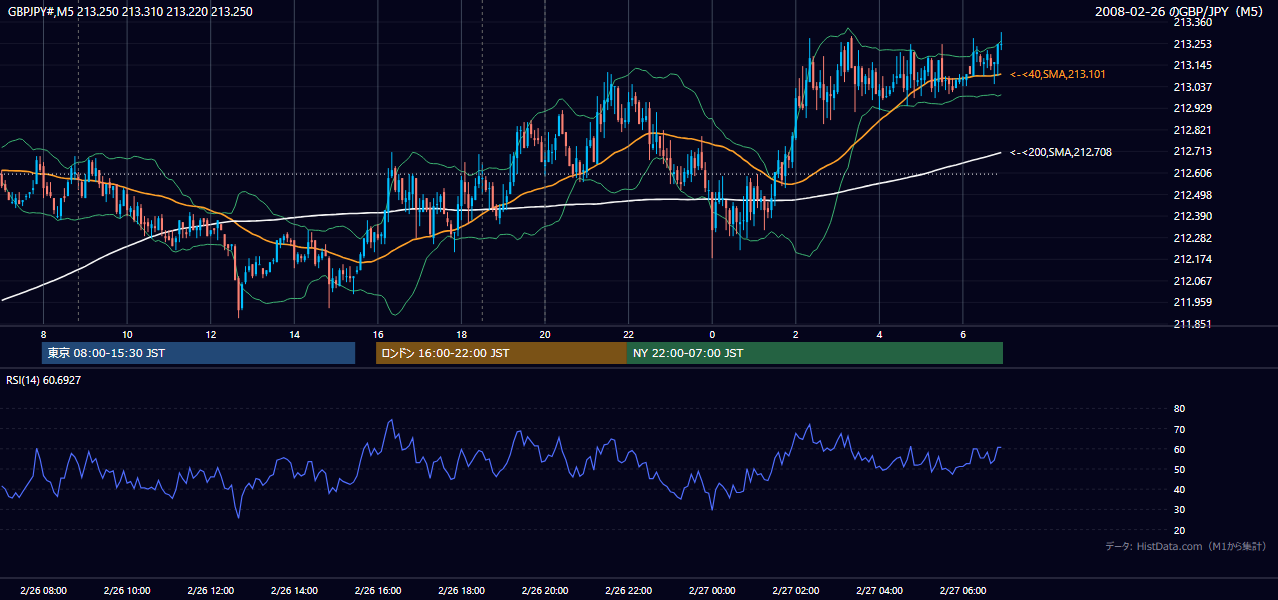Click RSI level 80 on the scale
Screen dimensions: 1278x600
(x=1179, y=409)
